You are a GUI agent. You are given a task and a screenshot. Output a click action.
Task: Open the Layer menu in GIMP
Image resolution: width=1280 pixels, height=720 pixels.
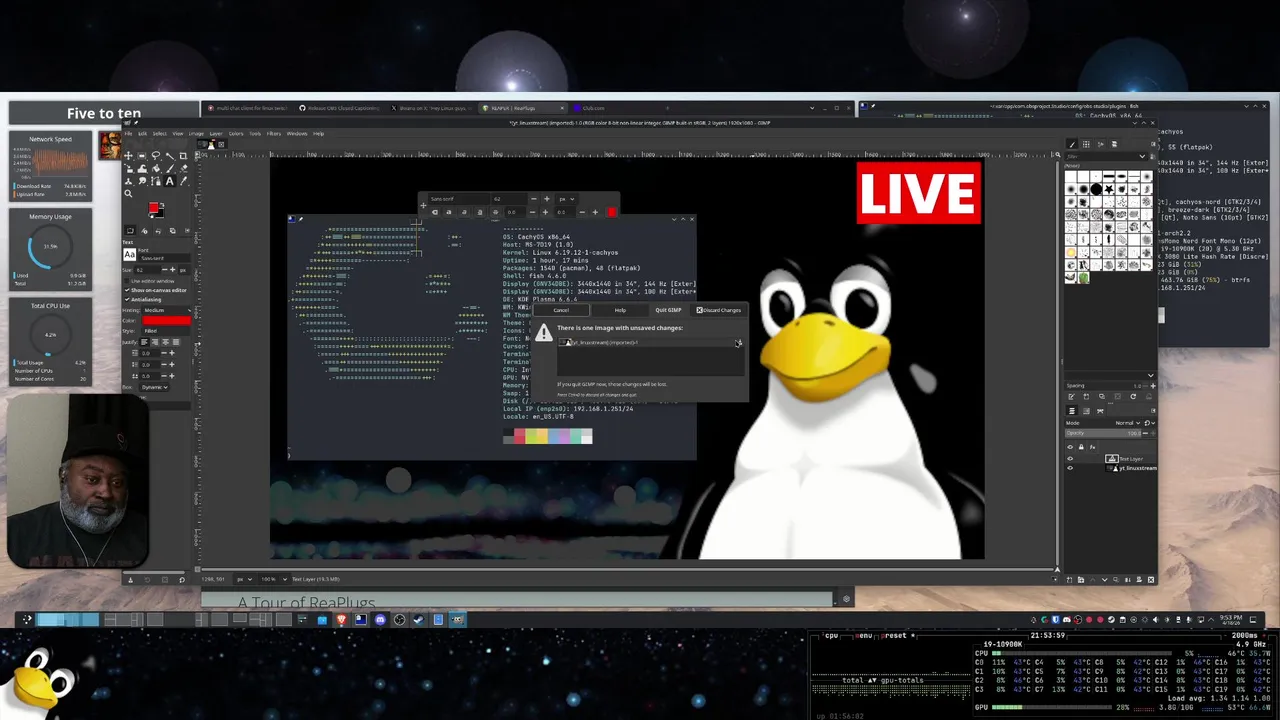point(216,134)
